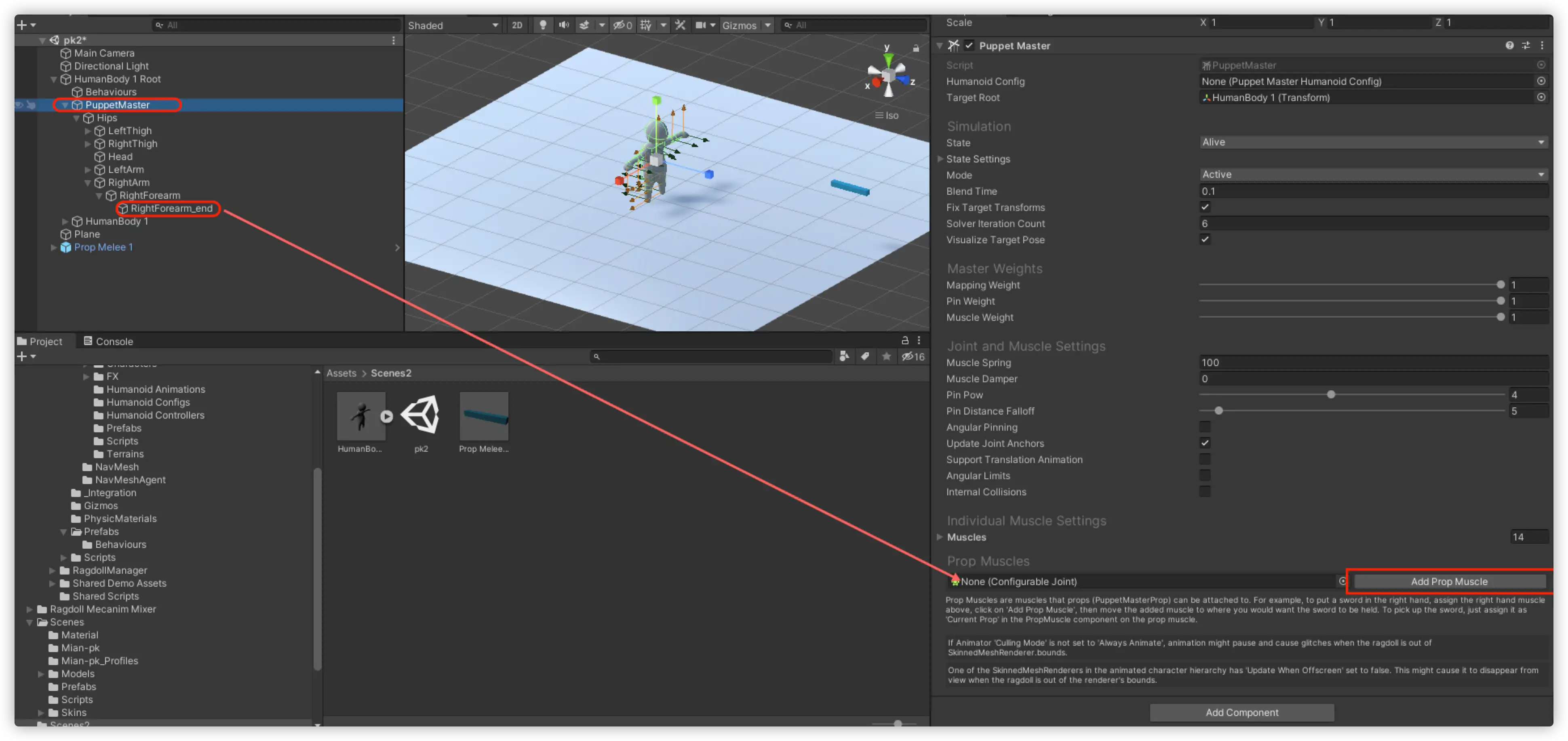Toggle scene audio with the speaker icon
The height and width of the screenshot is (741, 1568).
click(564, 25)
